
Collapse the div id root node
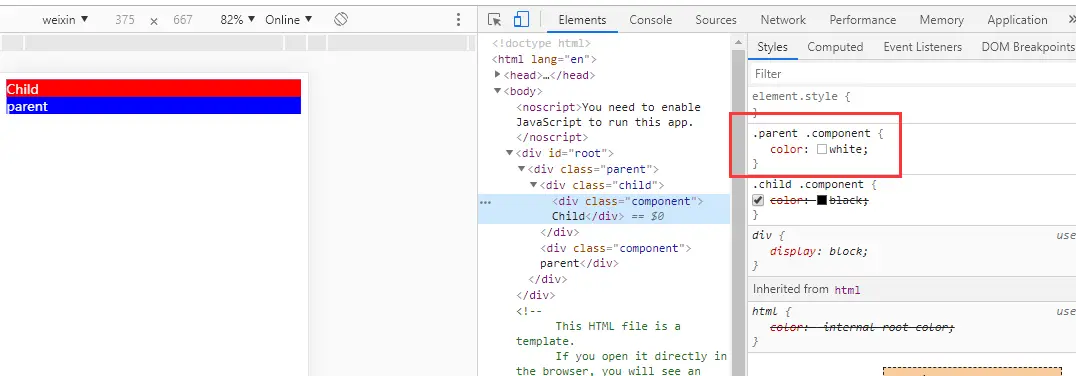tap(509, 153)
